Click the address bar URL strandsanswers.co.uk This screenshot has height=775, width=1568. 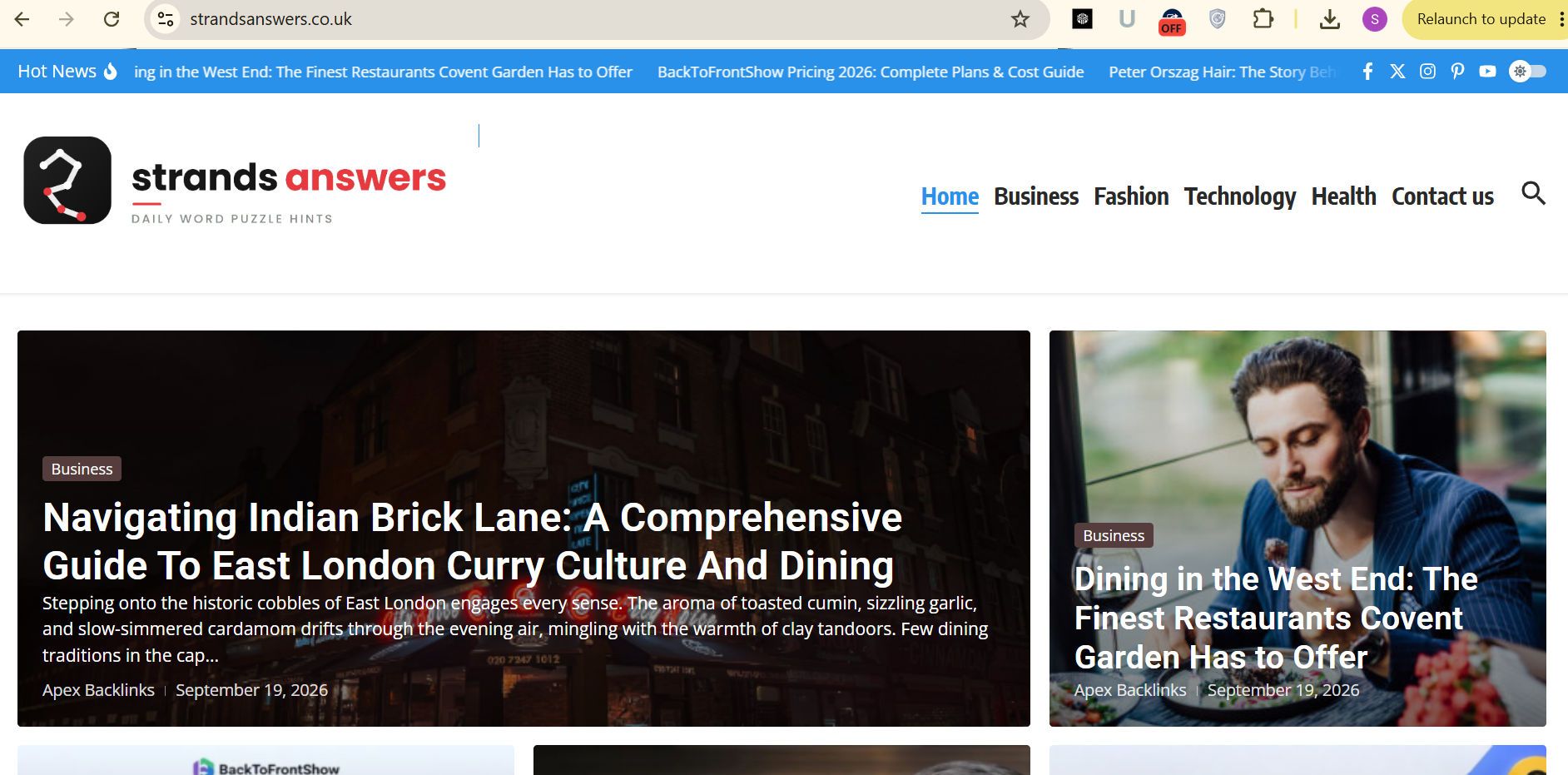[x=270, y=19]
